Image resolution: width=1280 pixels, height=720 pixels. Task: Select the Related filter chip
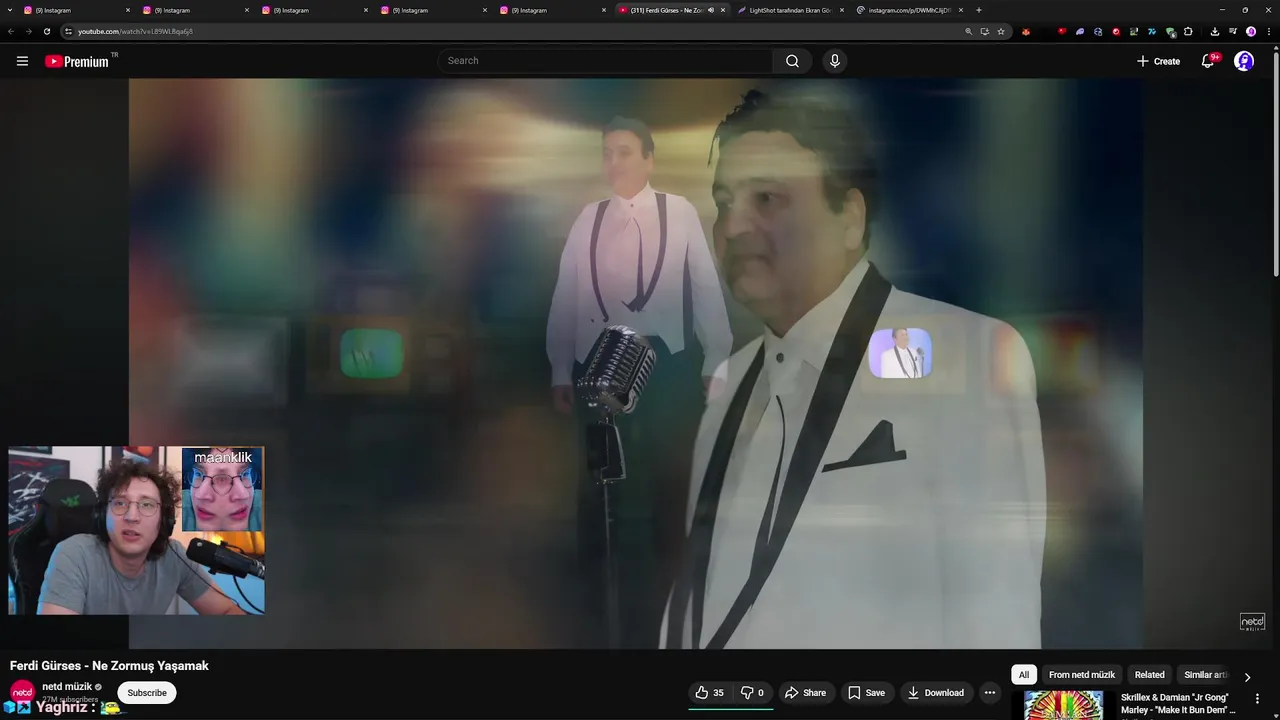tap(1150, 675)
